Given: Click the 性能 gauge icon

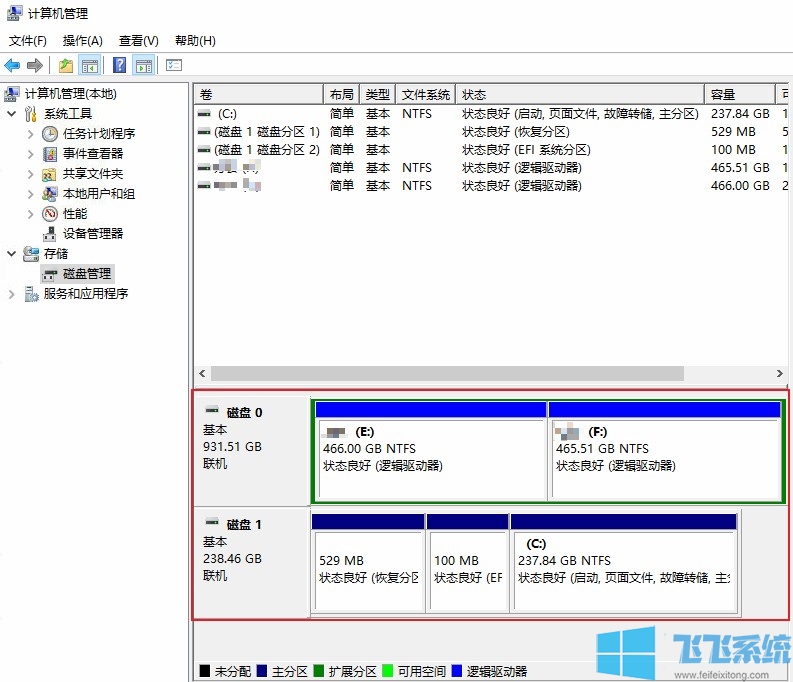Looking at the screenshot, I should (x=50, y=214).
